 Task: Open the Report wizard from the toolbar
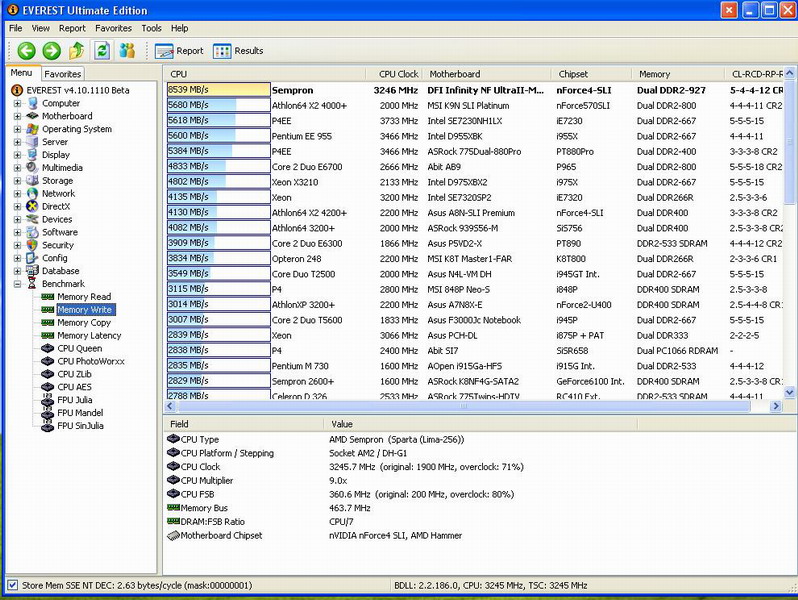coord(179,51)
